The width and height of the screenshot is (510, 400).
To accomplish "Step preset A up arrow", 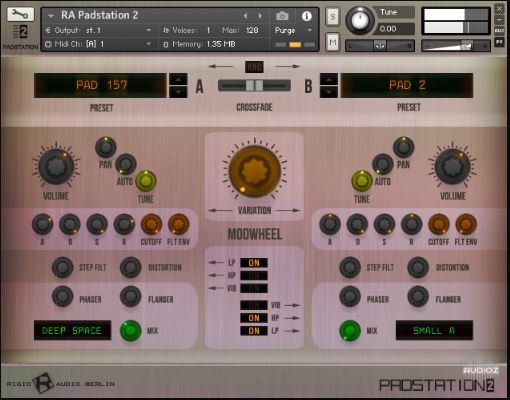I will coord(178,79).
